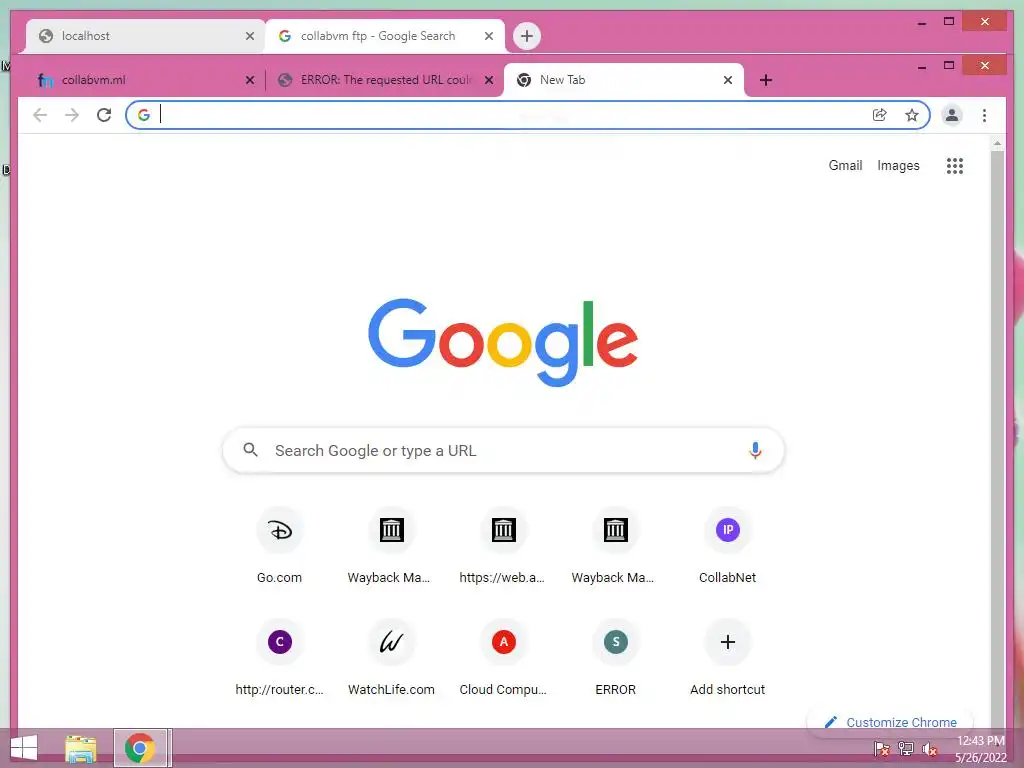Viewport: 1024px width, 768px height.
Task: Maximize the back Chrome window
Action: [x=949, y=22]
